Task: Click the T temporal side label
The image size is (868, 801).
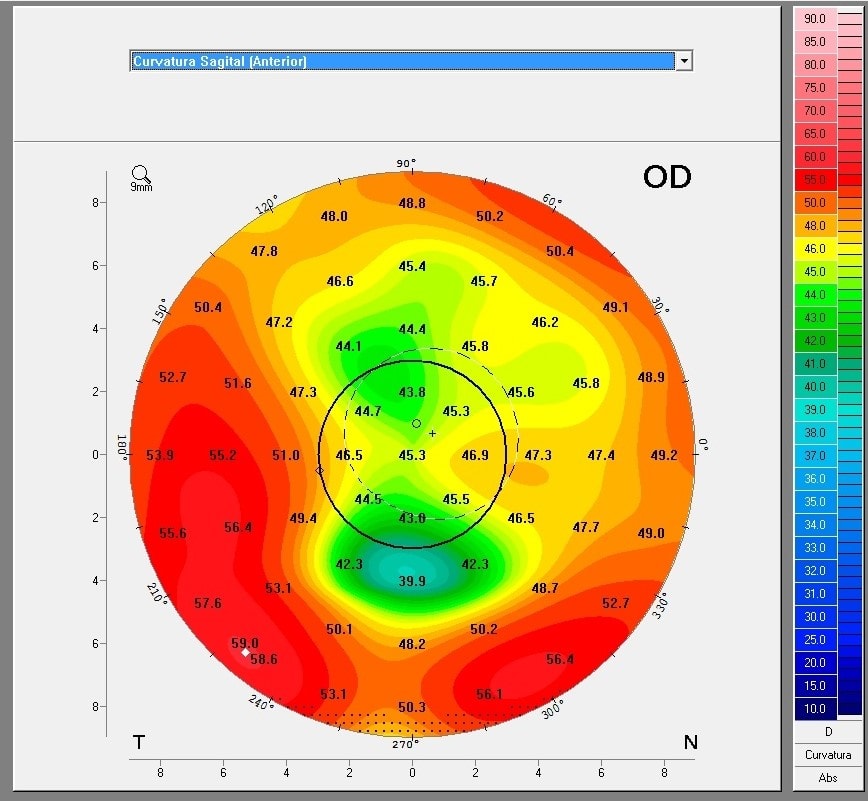Action: coord(138,742)
